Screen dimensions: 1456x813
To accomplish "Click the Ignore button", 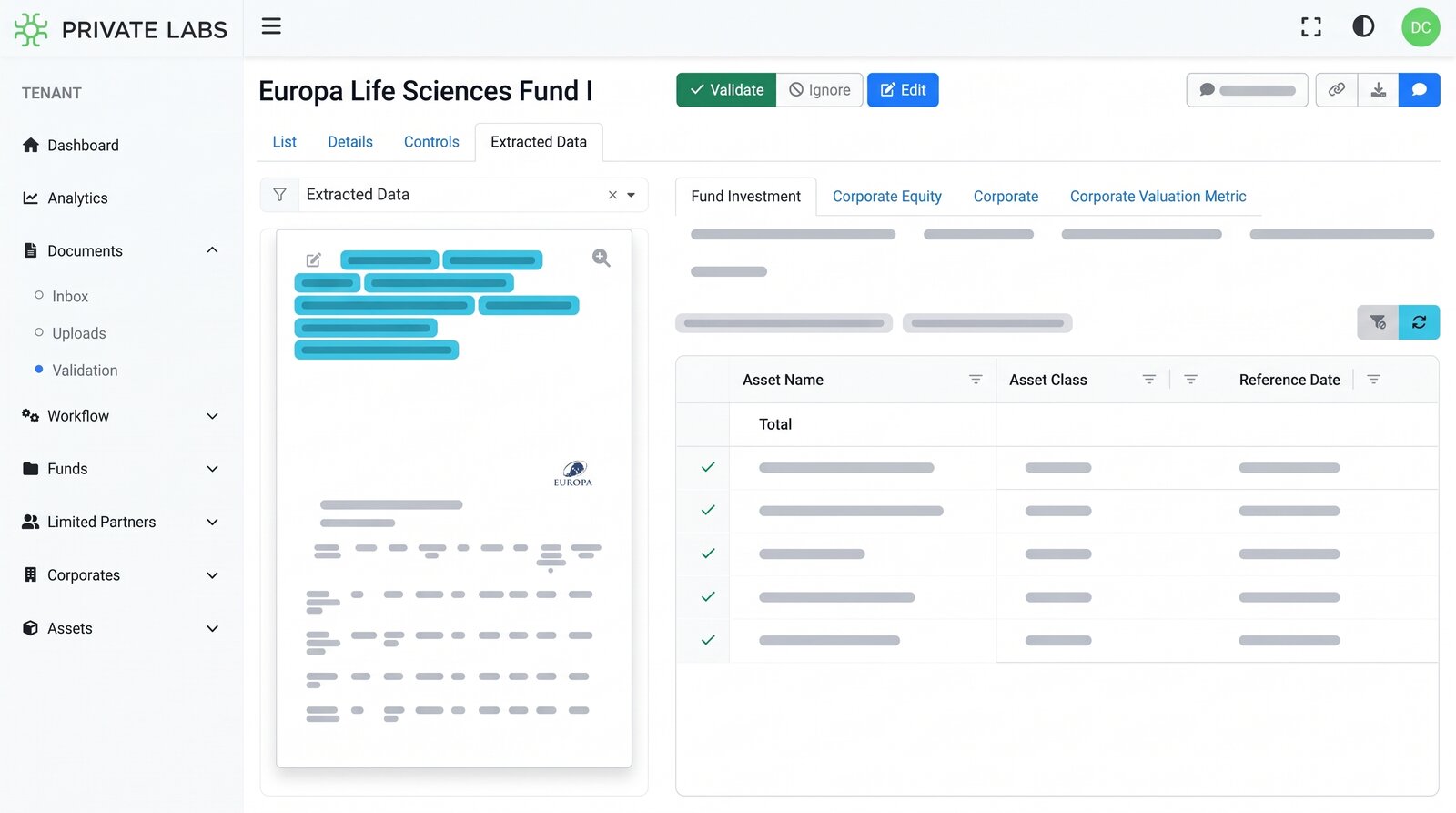I will pos(819,90).
